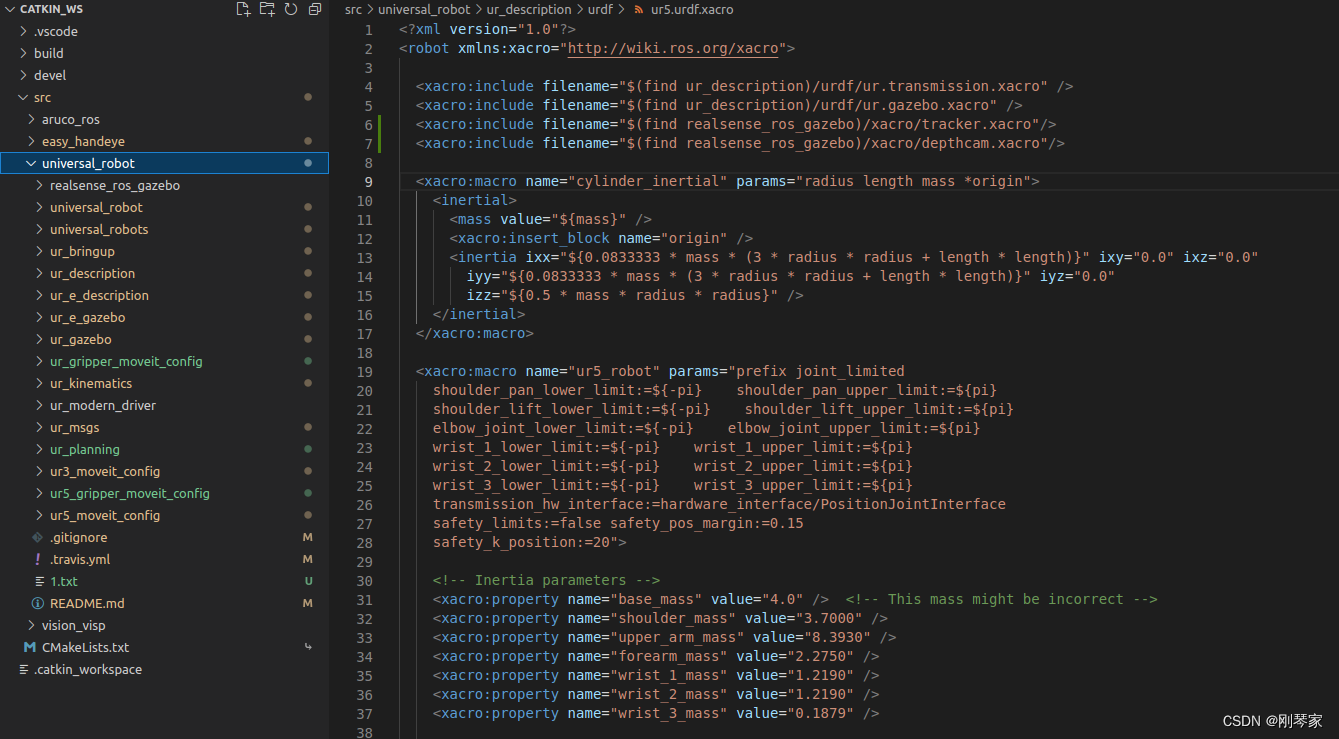Viewport: 1339px width, 739px height.
Task: Open the ur_e_gazebo folder
Action: [x=87, y=317]
